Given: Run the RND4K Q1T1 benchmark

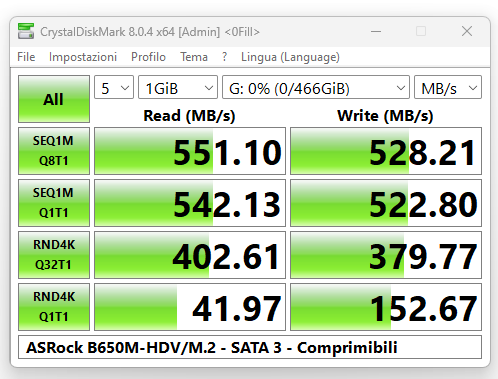Looking at the screenshot, I should click(x=54, y=307).
